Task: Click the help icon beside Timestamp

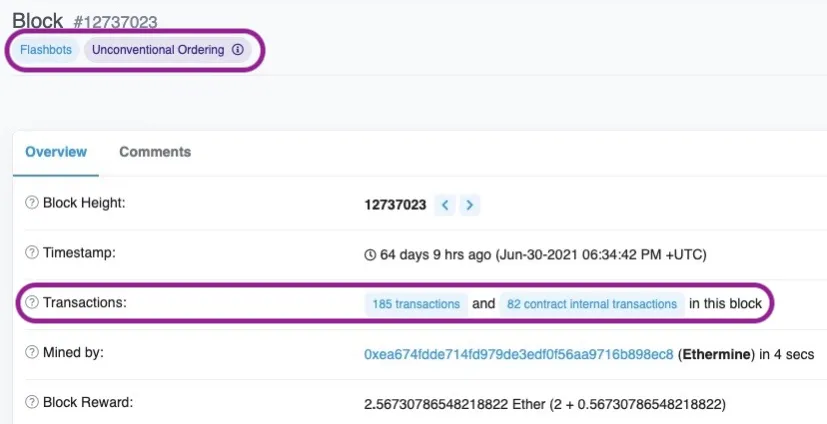Action: [31, 253]
